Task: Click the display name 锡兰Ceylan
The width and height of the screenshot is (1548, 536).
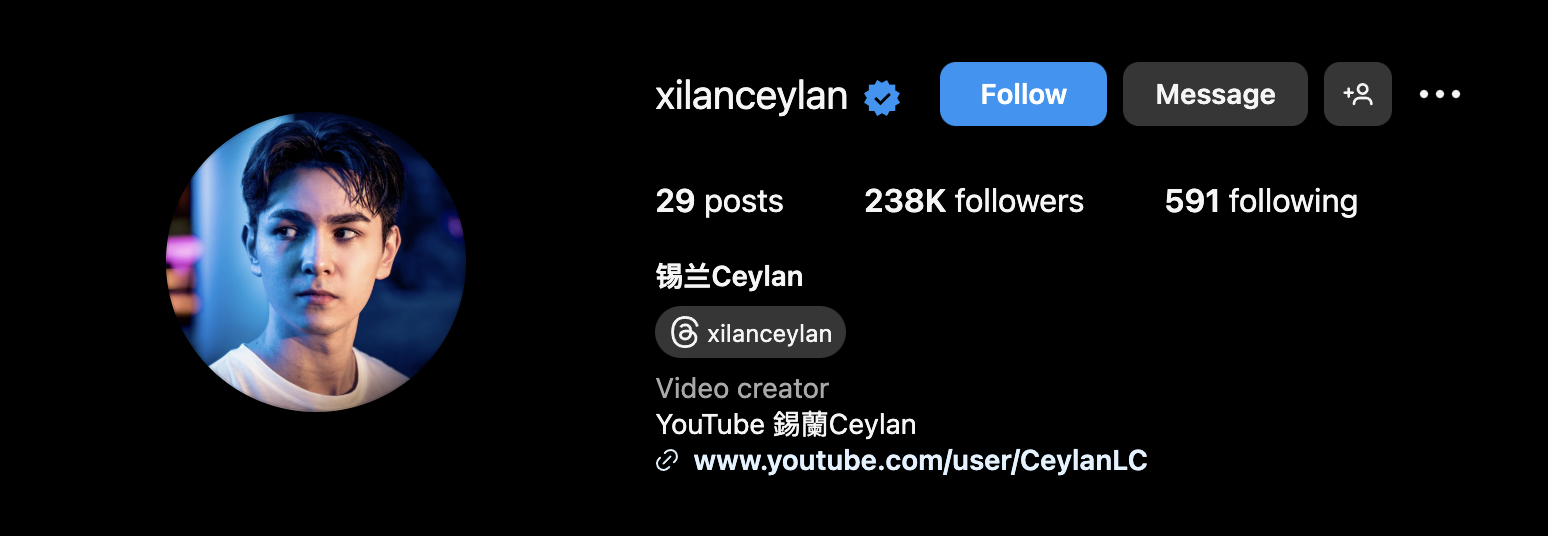Action: coord(729,276)
